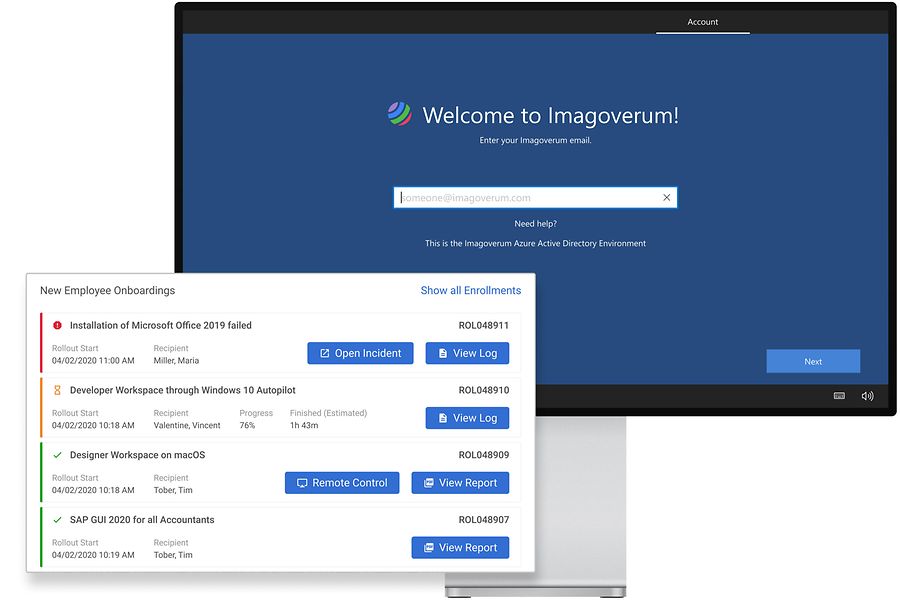Viewport: 900px width, 600px height.
Task: View Log for Developer Workspace Autopilot rollout
Action: coord(467,418)
